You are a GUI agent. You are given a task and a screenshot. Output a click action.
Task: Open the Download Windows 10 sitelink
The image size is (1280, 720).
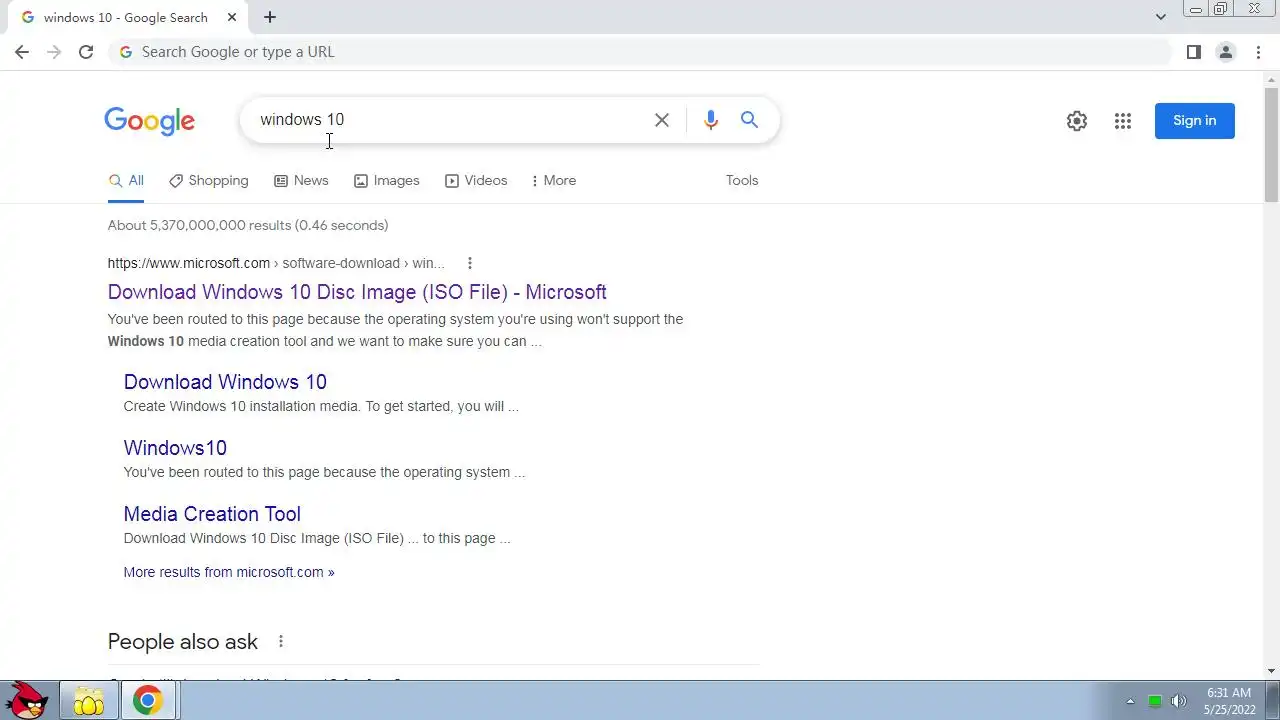[x=225, y=382]
